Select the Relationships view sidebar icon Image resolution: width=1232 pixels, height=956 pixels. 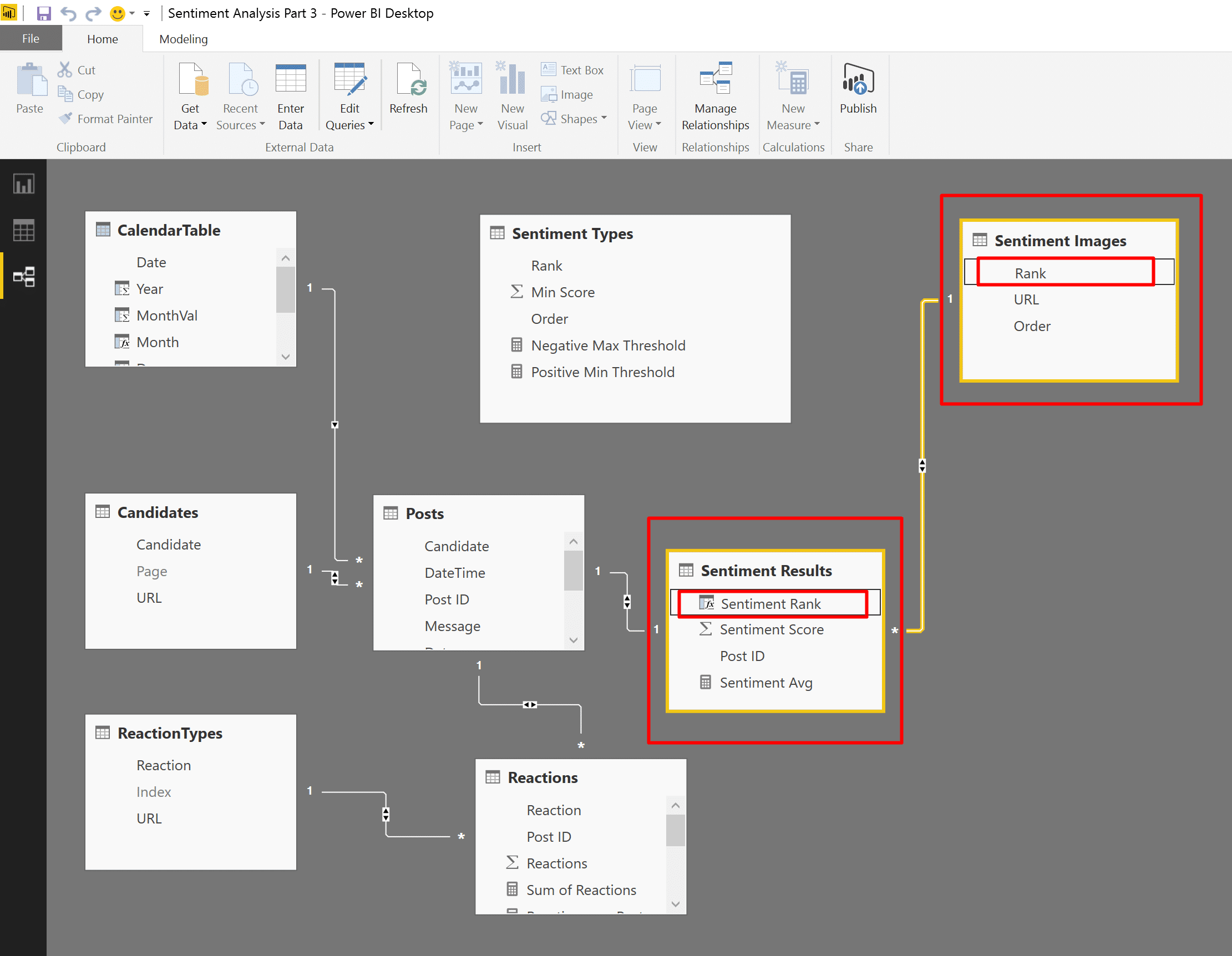point(24,276)
